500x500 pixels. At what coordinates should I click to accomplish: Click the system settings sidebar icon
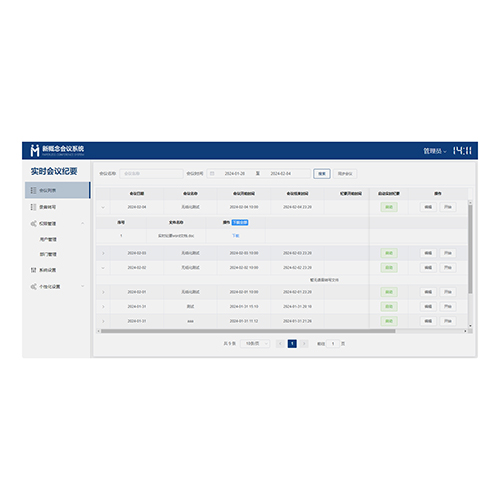33,270
